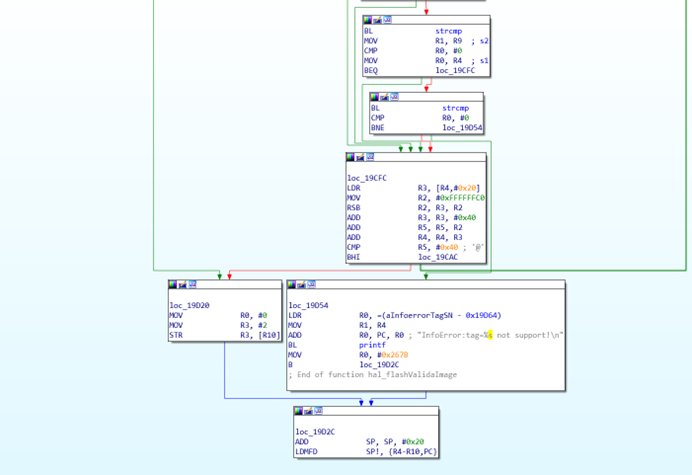
Task: Click the pencil icon on loc_19D20 node
Action: click(x=183, y=285)
